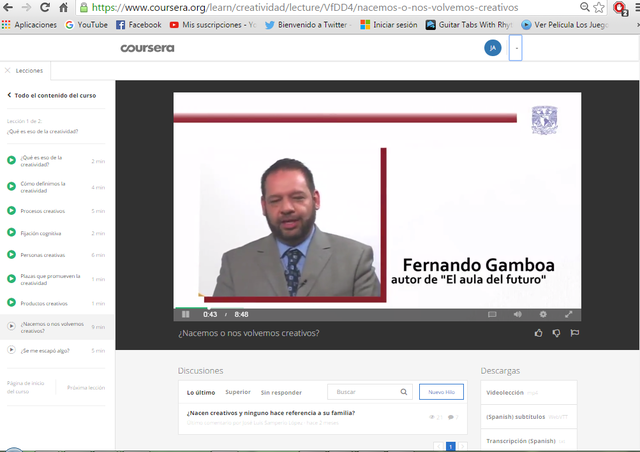Dislike the video with thumbs down

coord(556,333)
